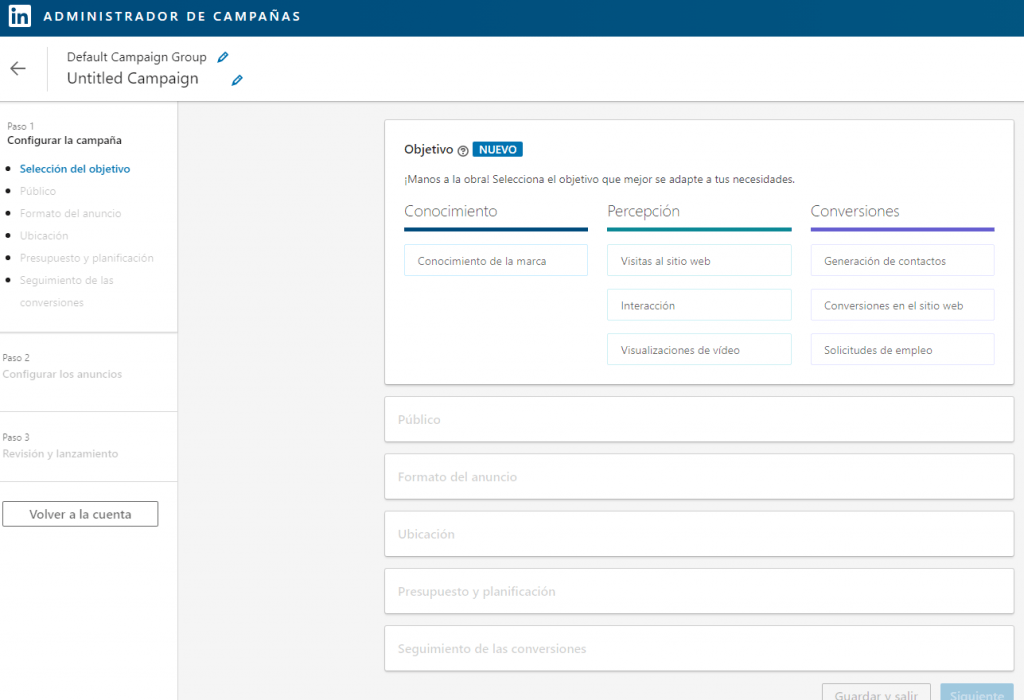
Task: Click the Percepción column heading
Action: pyautogui.click(x=643, y=211)
